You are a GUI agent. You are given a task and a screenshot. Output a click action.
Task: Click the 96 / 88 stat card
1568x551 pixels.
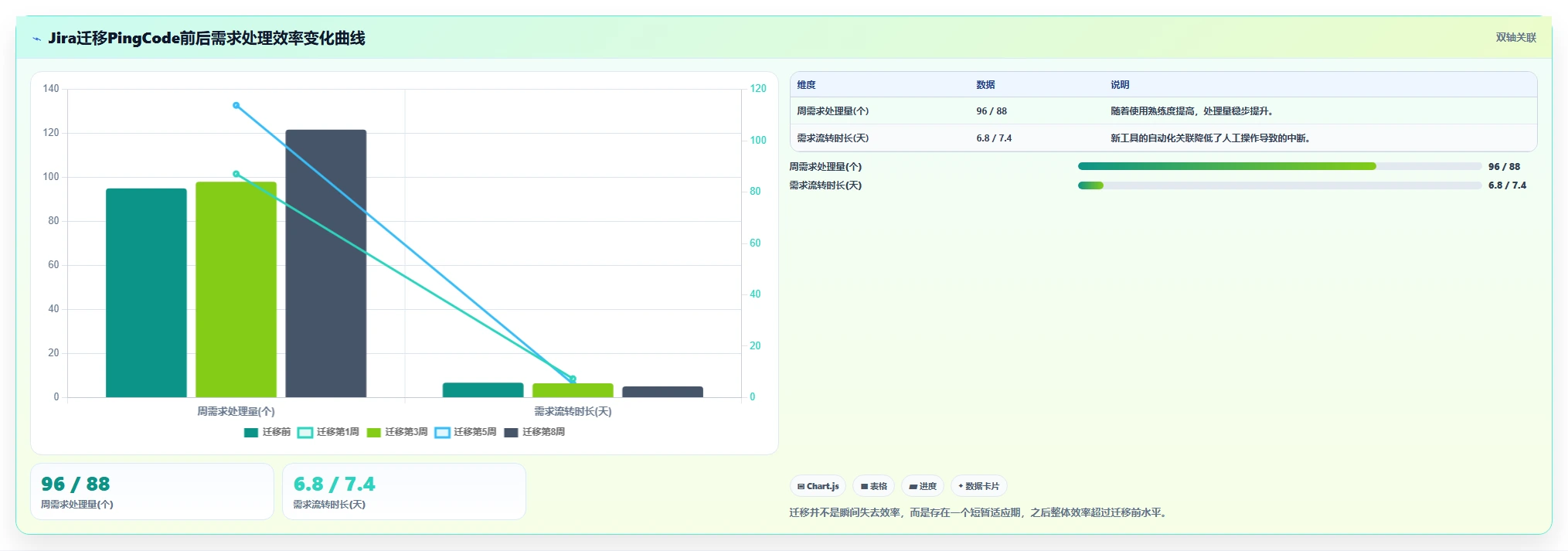pyautogui.click(x=152, y=491)
